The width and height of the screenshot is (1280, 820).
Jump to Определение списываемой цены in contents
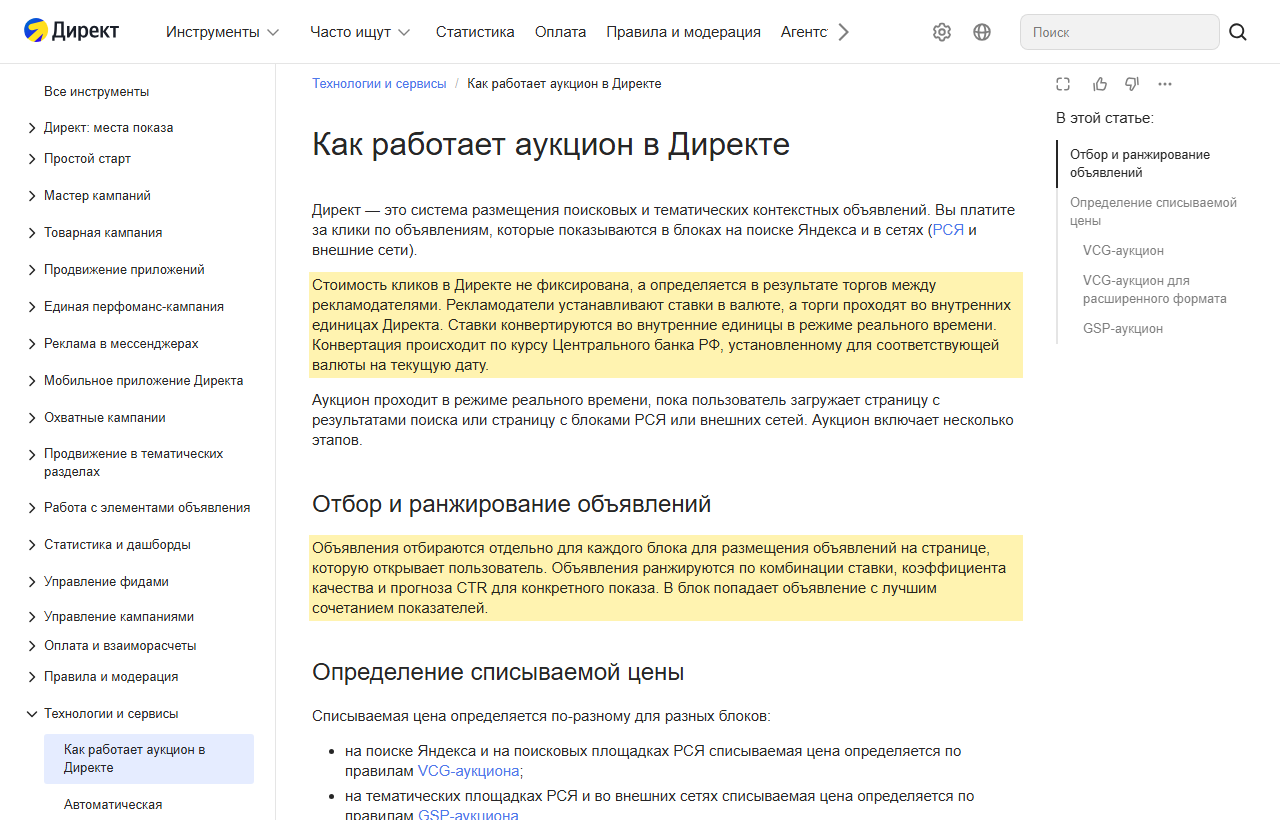point(1153,212)
